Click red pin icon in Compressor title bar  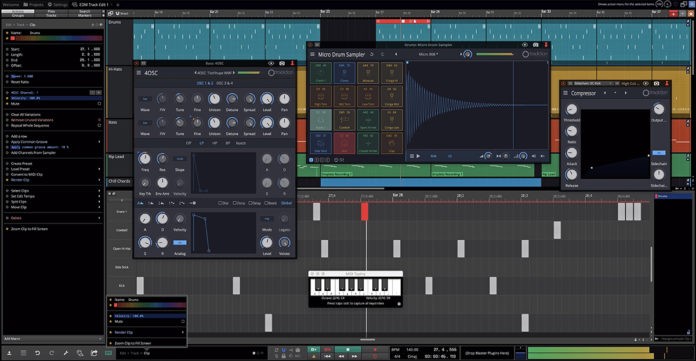(x=667, y=83)
